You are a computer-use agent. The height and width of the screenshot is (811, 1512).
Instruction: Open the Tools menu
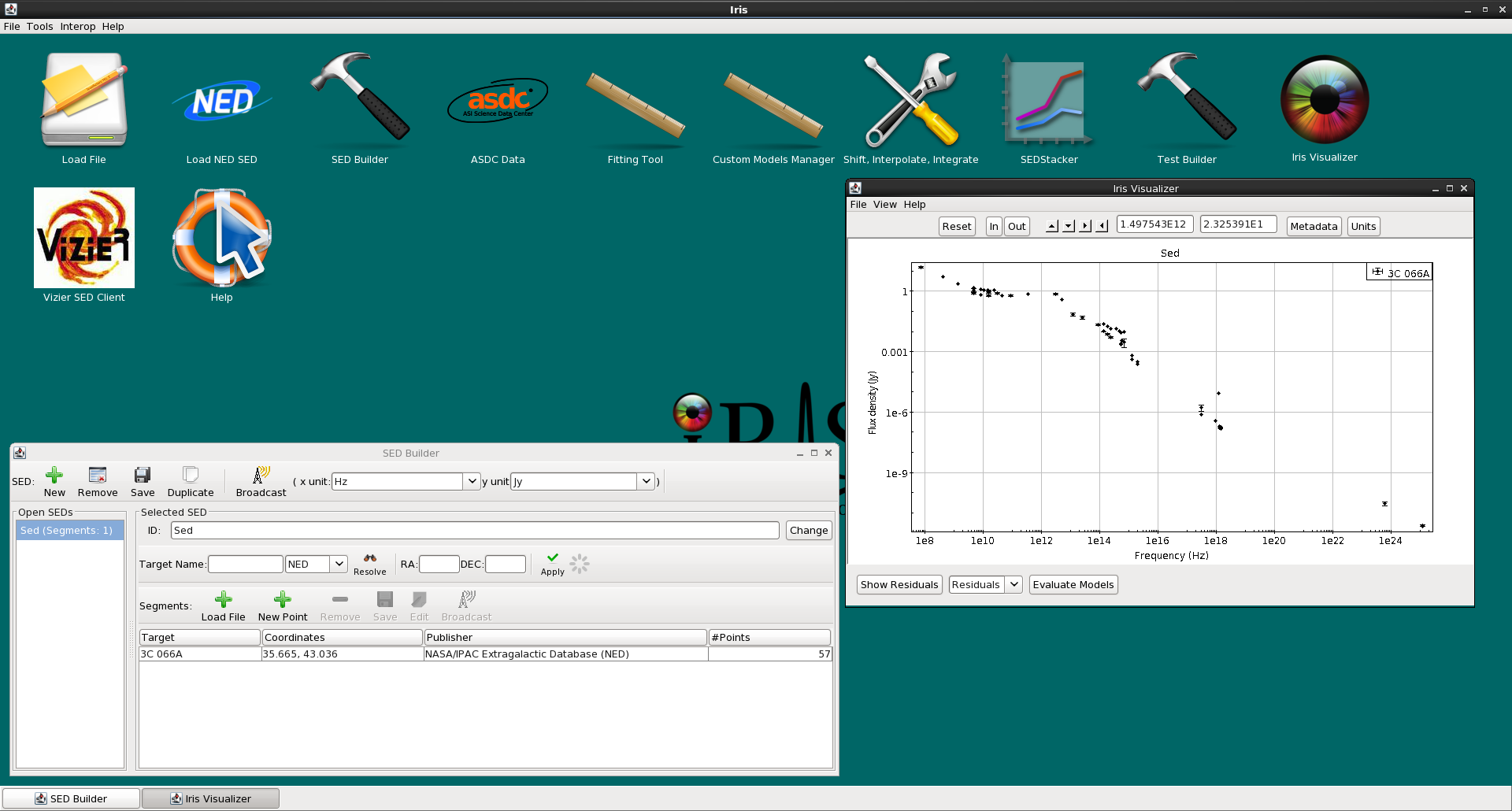click(x=40, y=26)
